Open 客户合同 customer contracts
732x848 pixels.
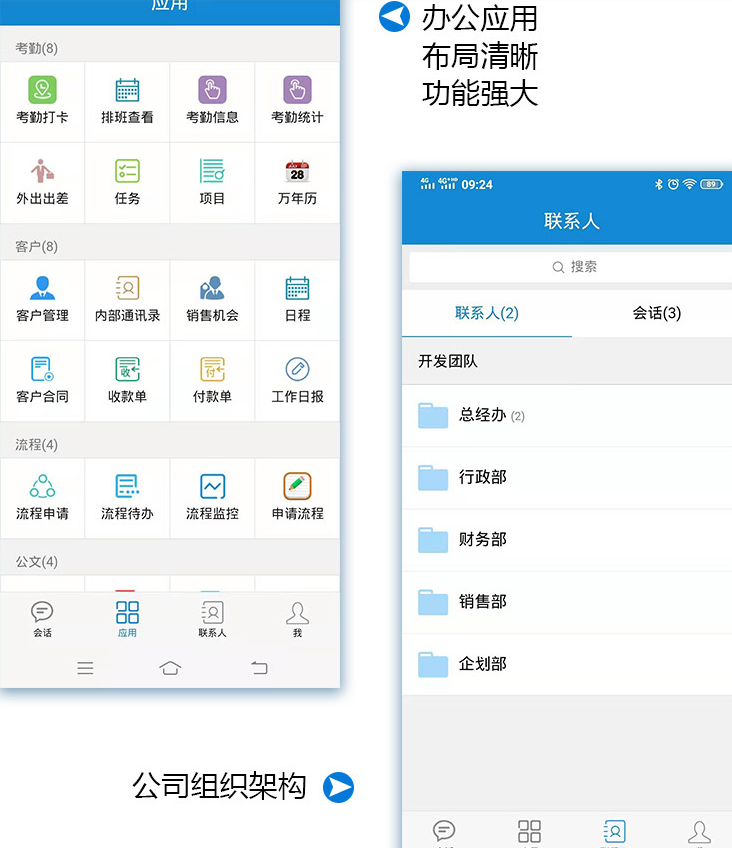[42, 381]
